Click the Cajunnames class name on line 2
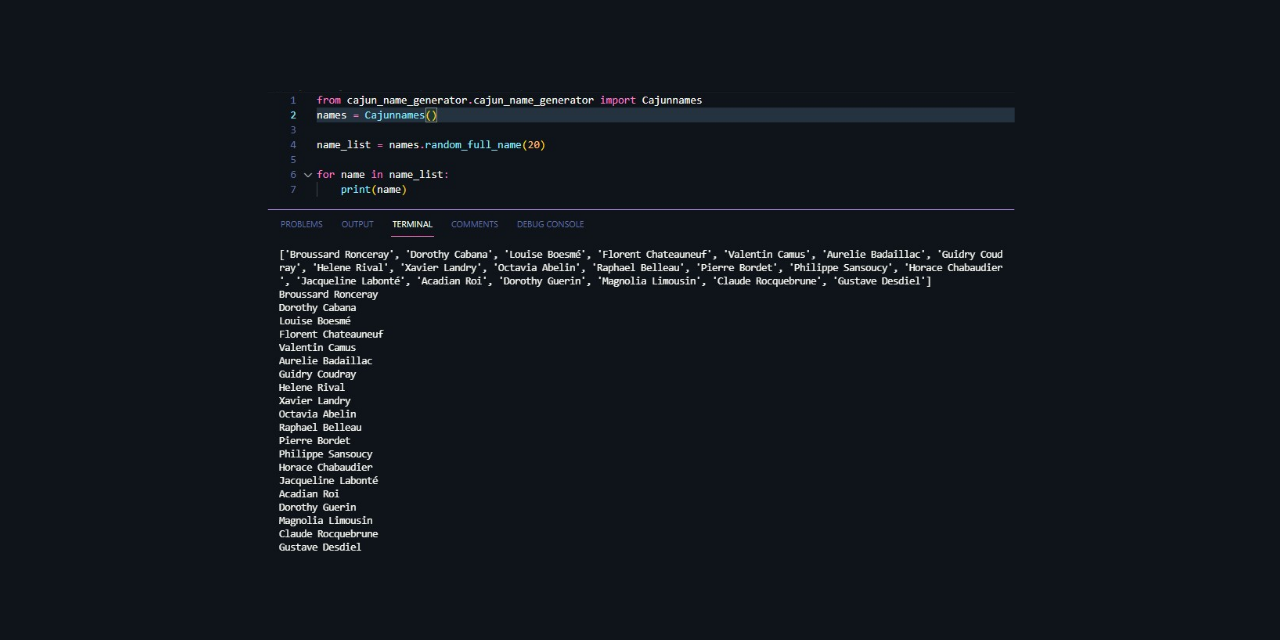The width and height of the screenshot is (1280, 640). [395, 114]
